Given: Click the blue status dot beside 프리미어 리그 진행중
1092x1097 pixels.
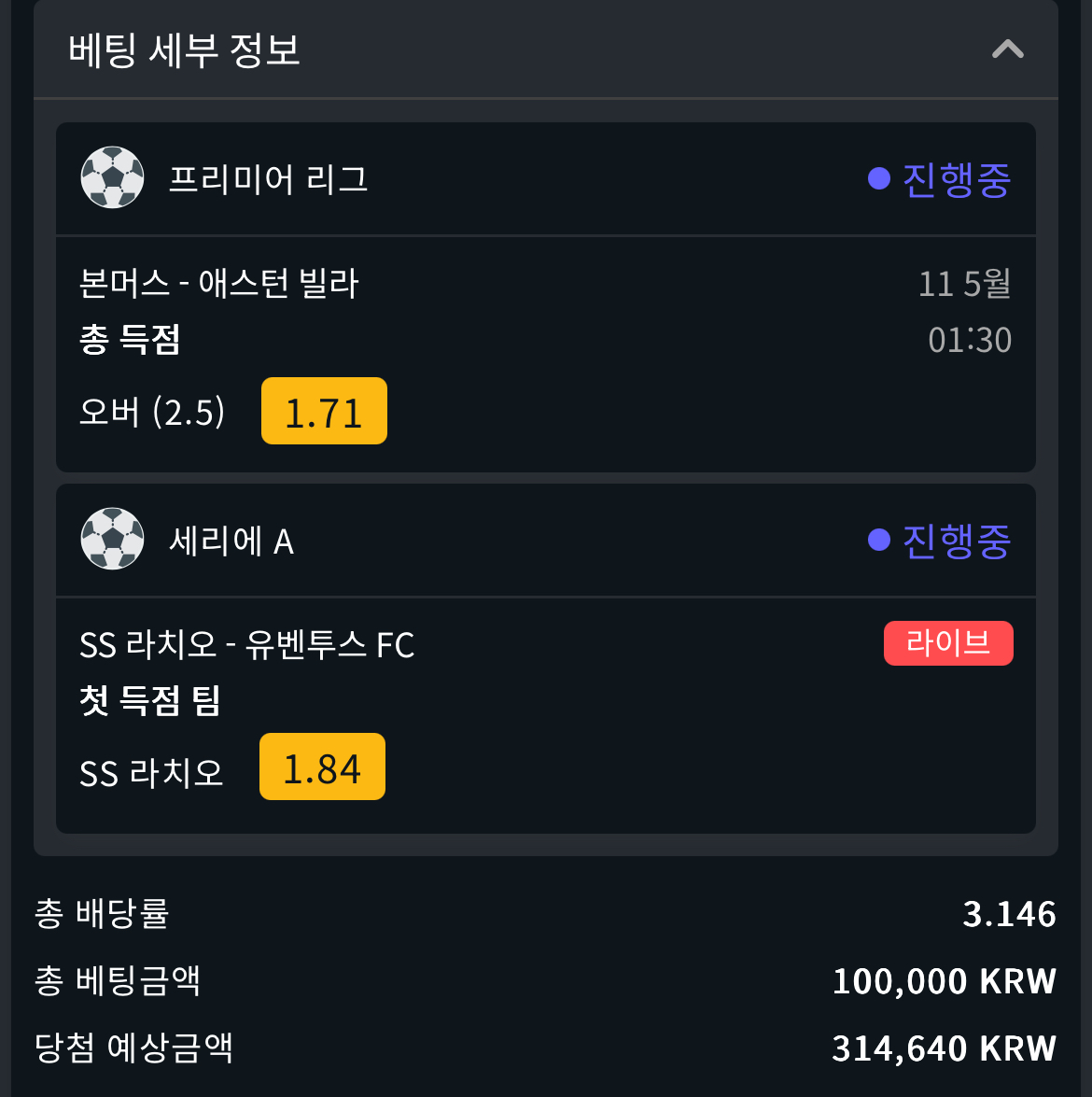Looking at the screenshot, I should point(878,178).
